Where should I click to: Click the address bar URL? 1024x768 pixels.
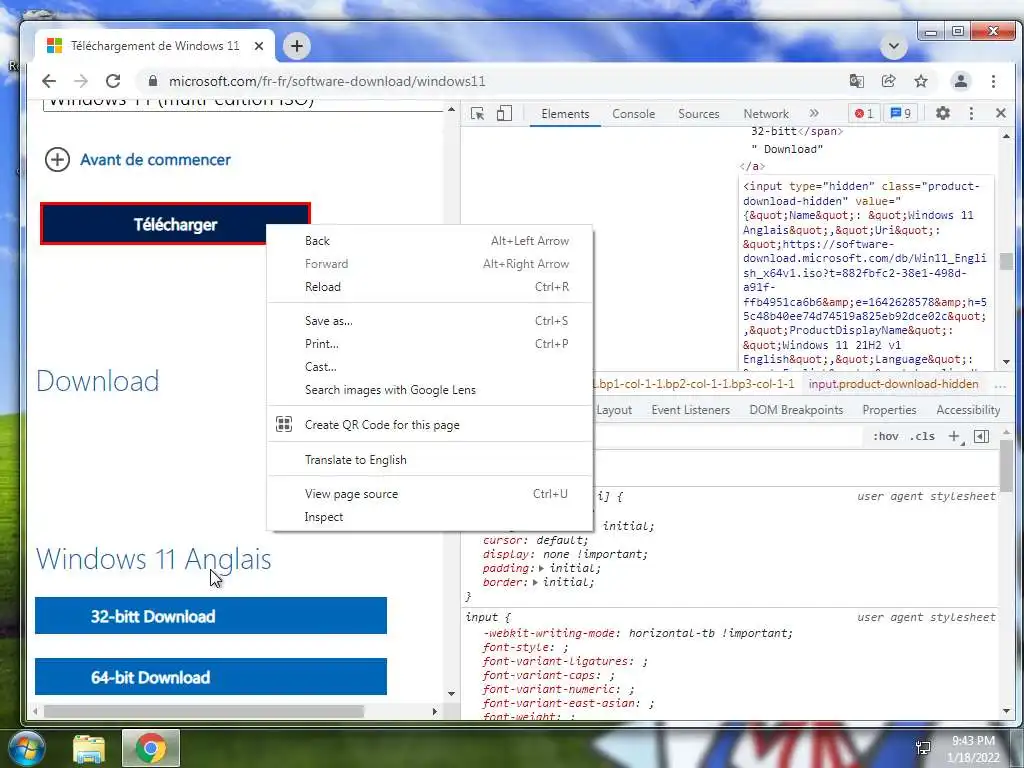pos(327,81)
